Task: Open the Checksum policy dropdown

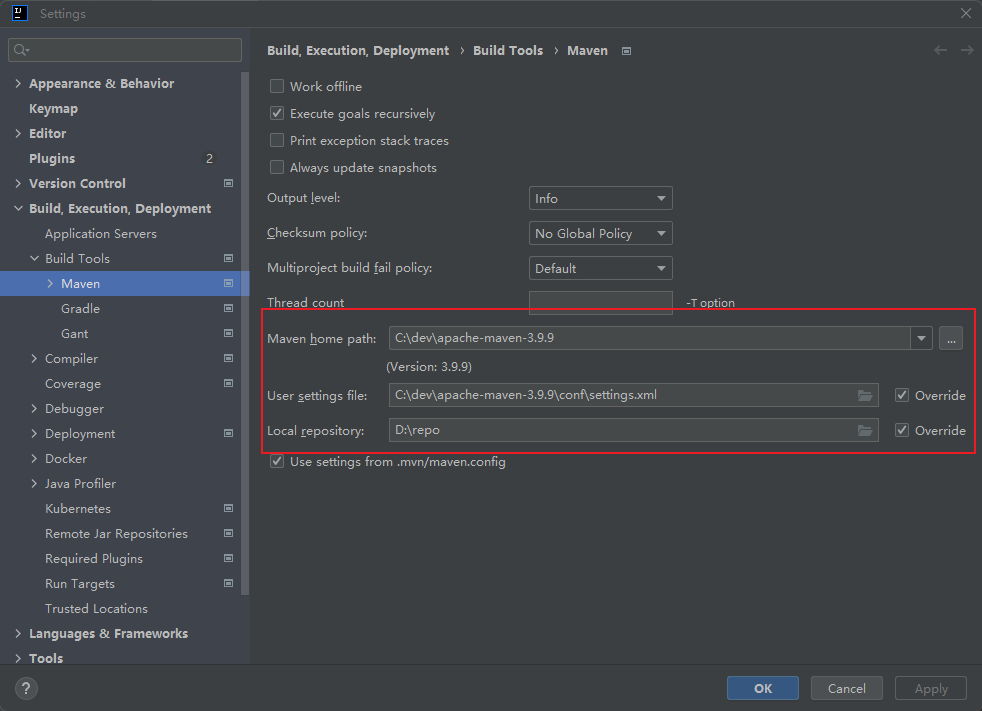Action: [600, 233]
